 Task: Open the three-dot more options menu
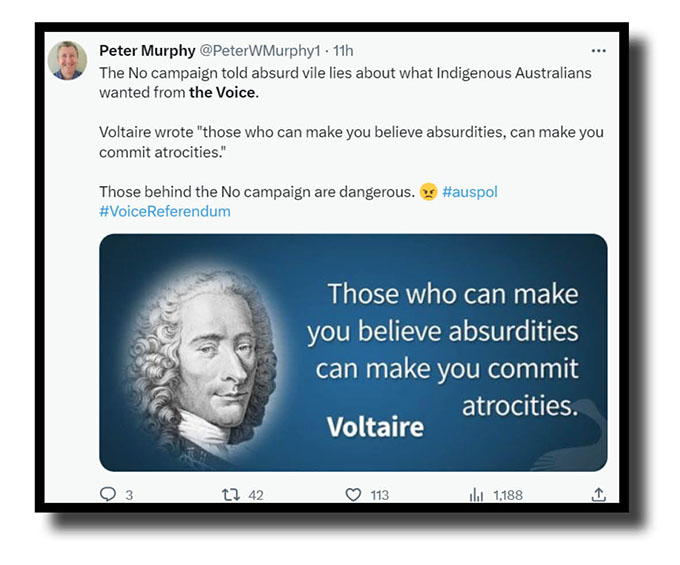[598, 51]
